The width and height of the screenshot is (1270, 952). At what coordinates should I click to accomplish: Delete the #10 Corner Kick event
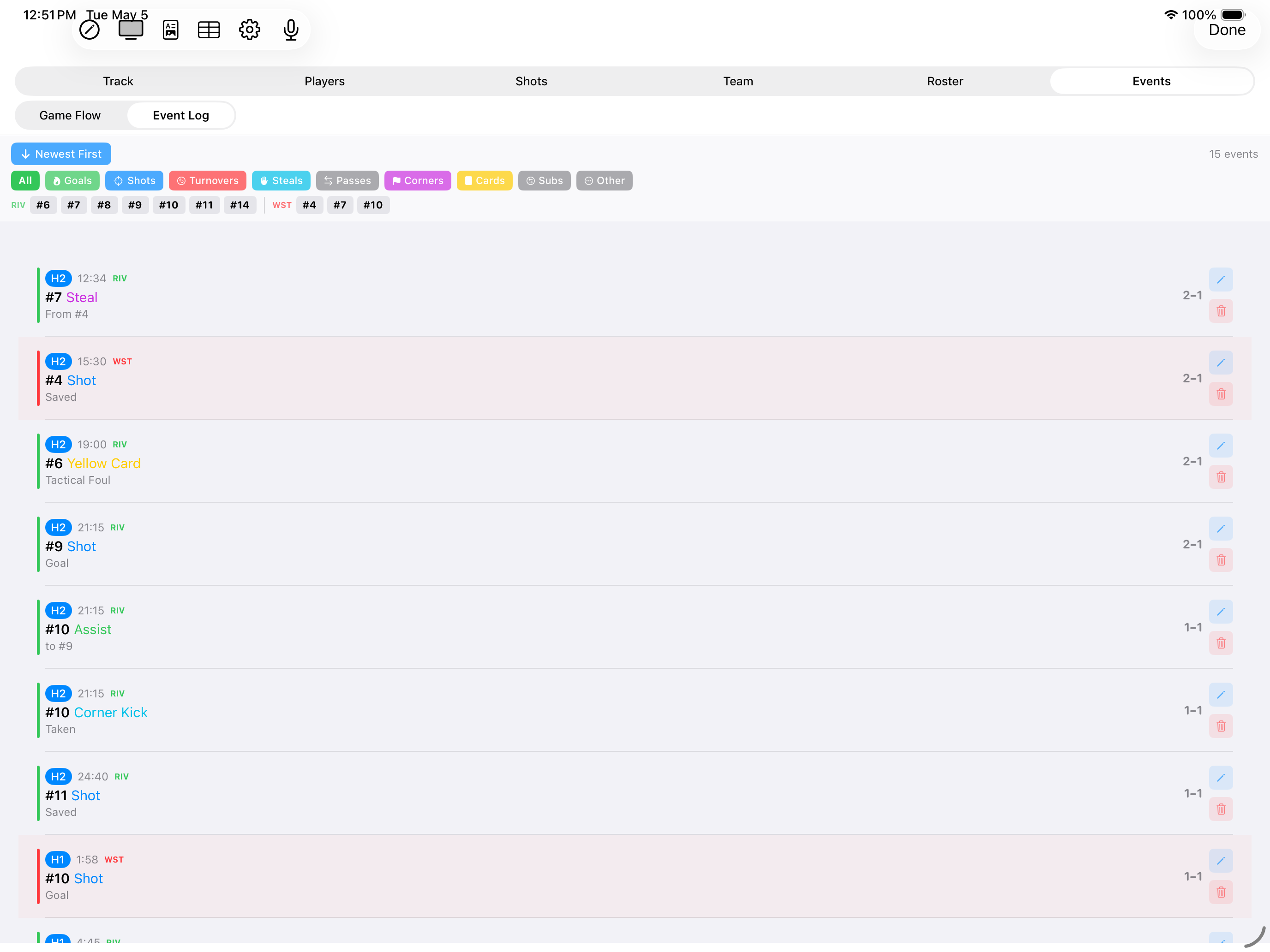coord(1221,726)
